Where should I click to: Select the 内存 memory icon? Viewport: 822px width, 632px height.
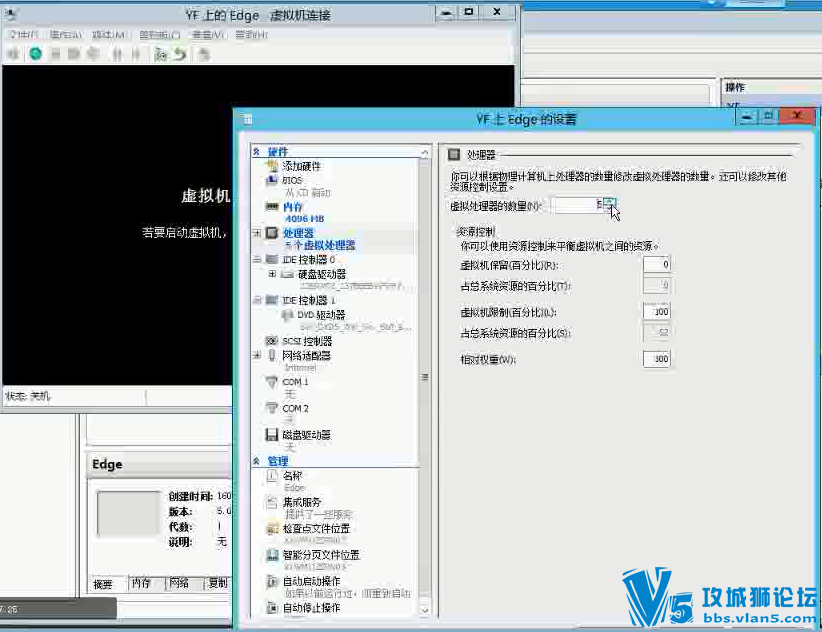point(272,207)
